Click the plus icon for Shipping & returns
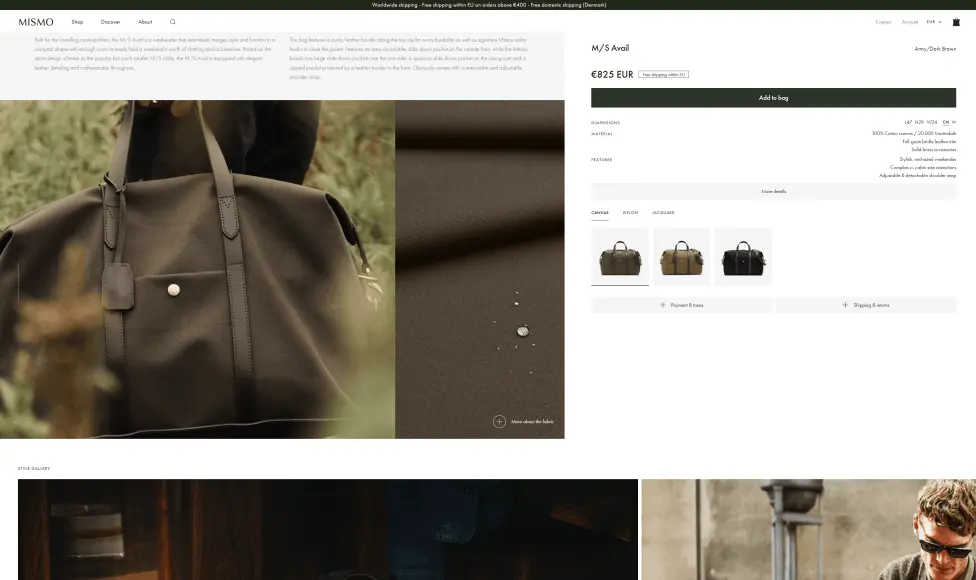This screenshot has width=976, height=580. point(845,305)
